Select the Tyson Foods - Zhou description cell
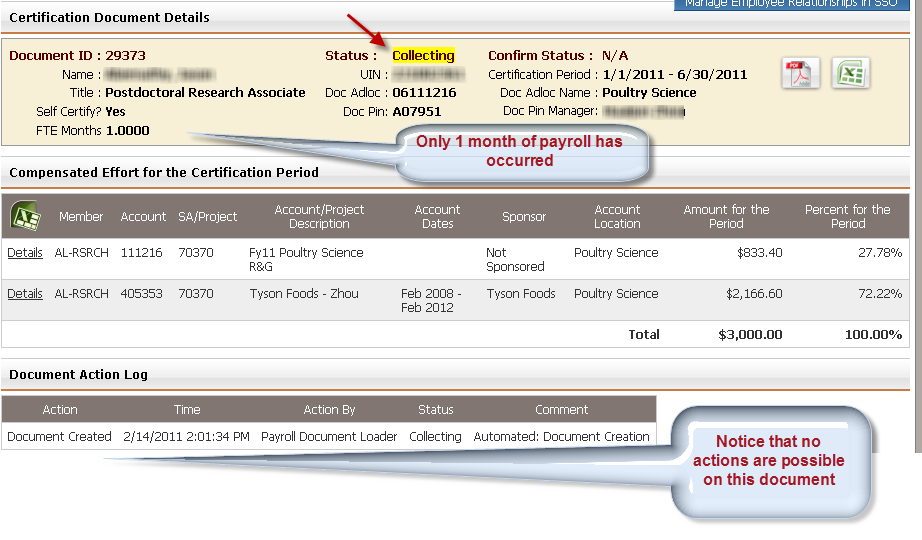The image size is (922, 540). point(303,294)
